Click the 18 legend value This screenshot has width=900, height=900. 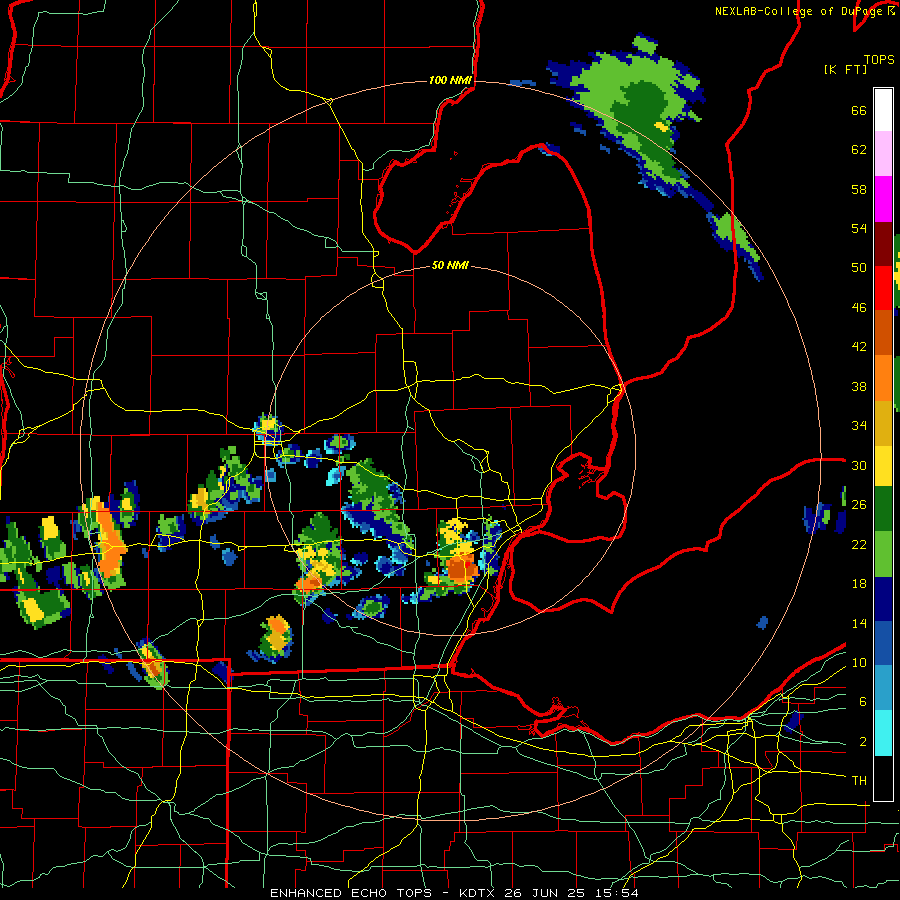(859, 584)
